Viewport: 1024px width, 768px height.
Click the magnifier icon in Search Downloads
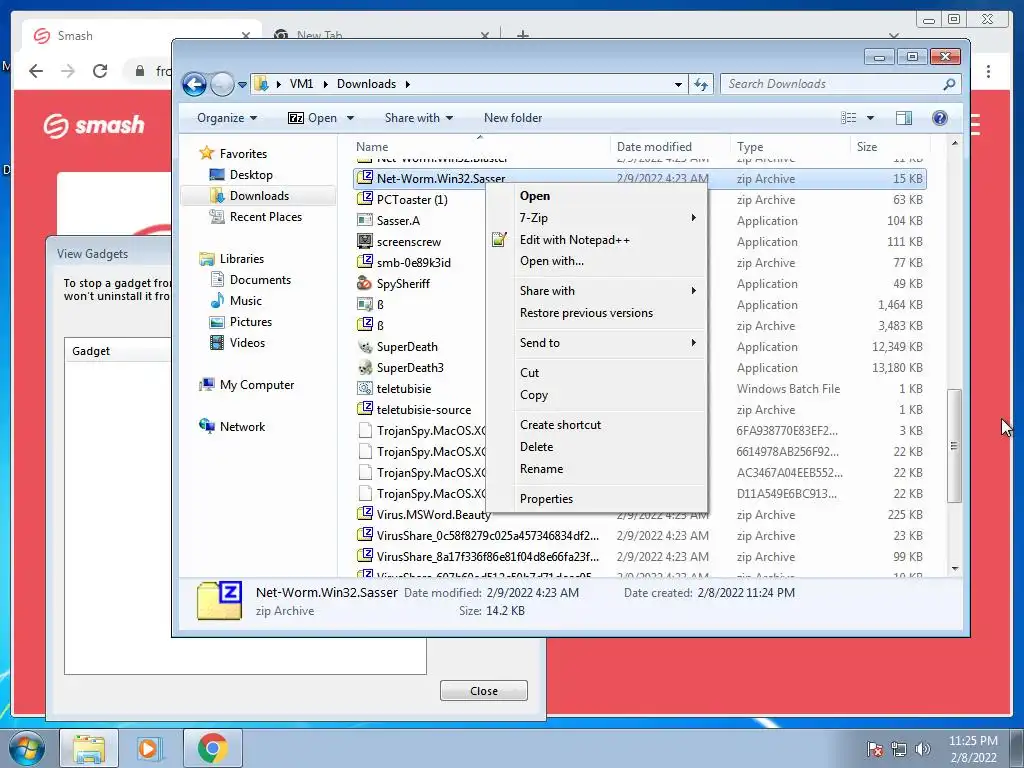(x=949, y=84)
